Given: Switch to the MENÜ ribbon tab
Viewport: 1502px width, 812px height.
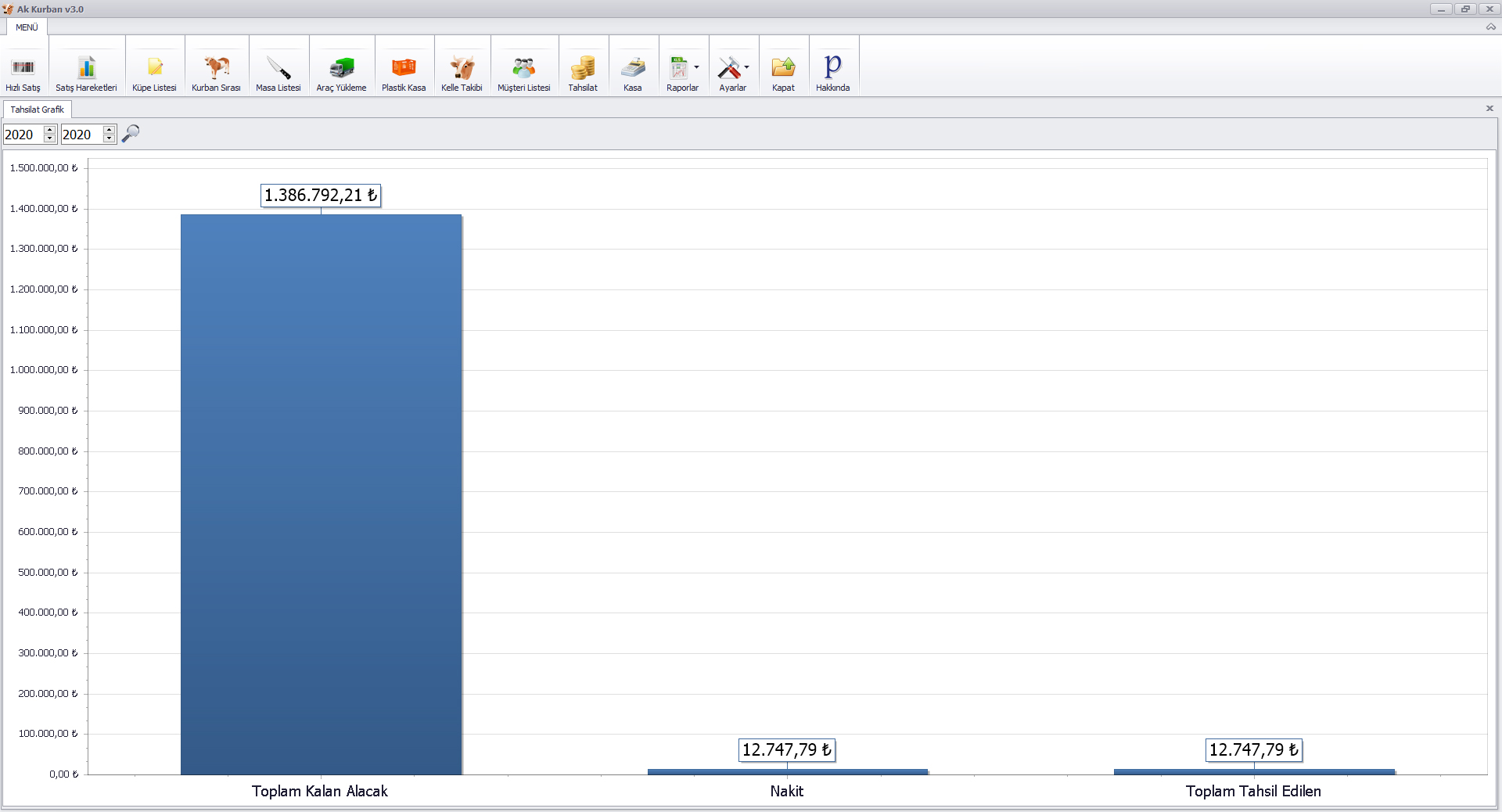Looking at the screenshot, I should (x=27, y=27).
